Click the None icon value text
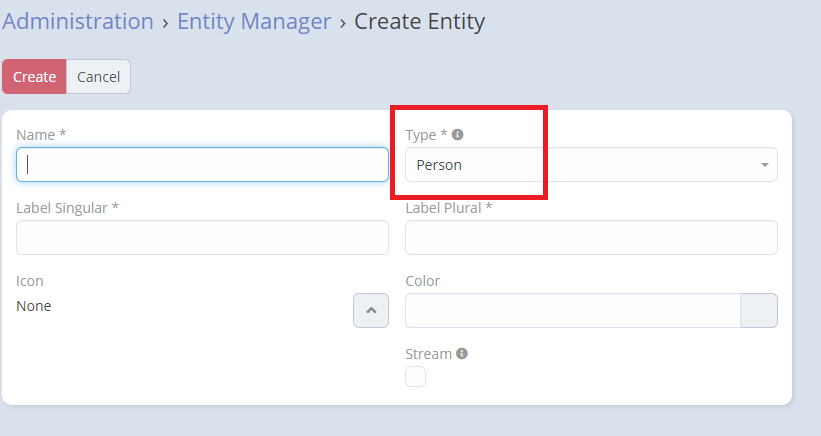The height and width of the screenshot is (436, 821). pyautogui.click(x=34, y=306)
